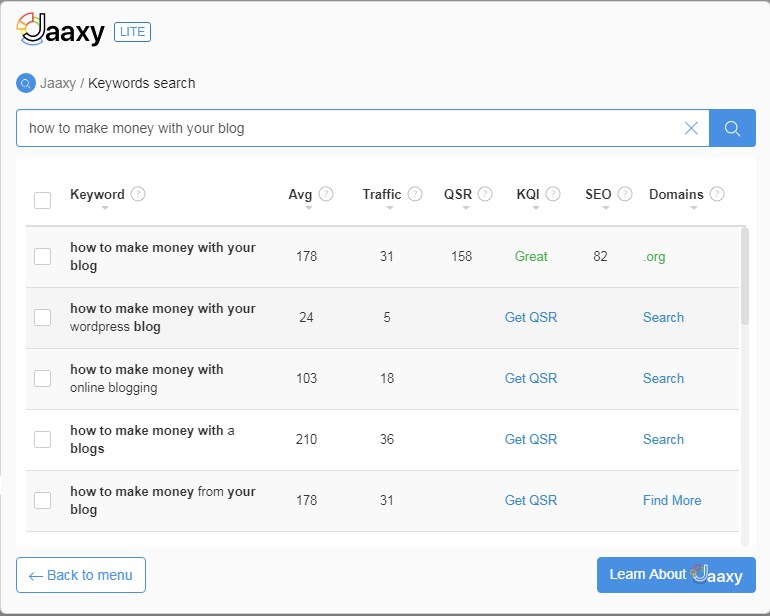Click the Jaaxy breadcrumb link
Viewport: 770px width, 616px height.
(58, 83)
